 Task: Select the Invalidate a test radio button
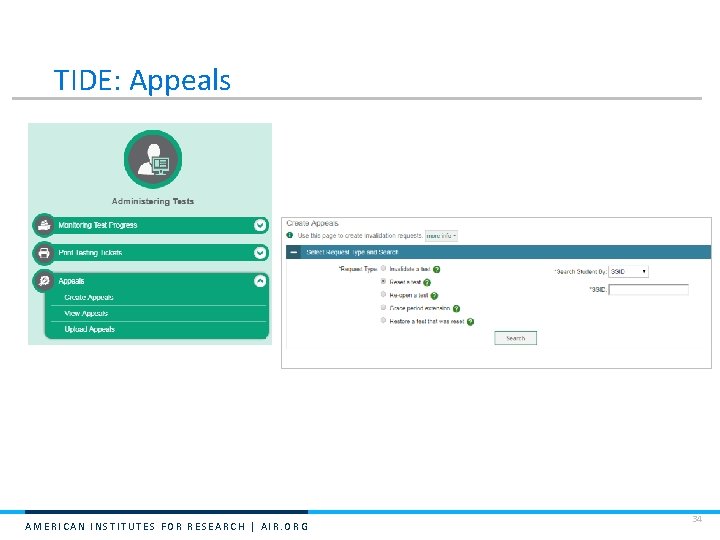coord(383,268)
